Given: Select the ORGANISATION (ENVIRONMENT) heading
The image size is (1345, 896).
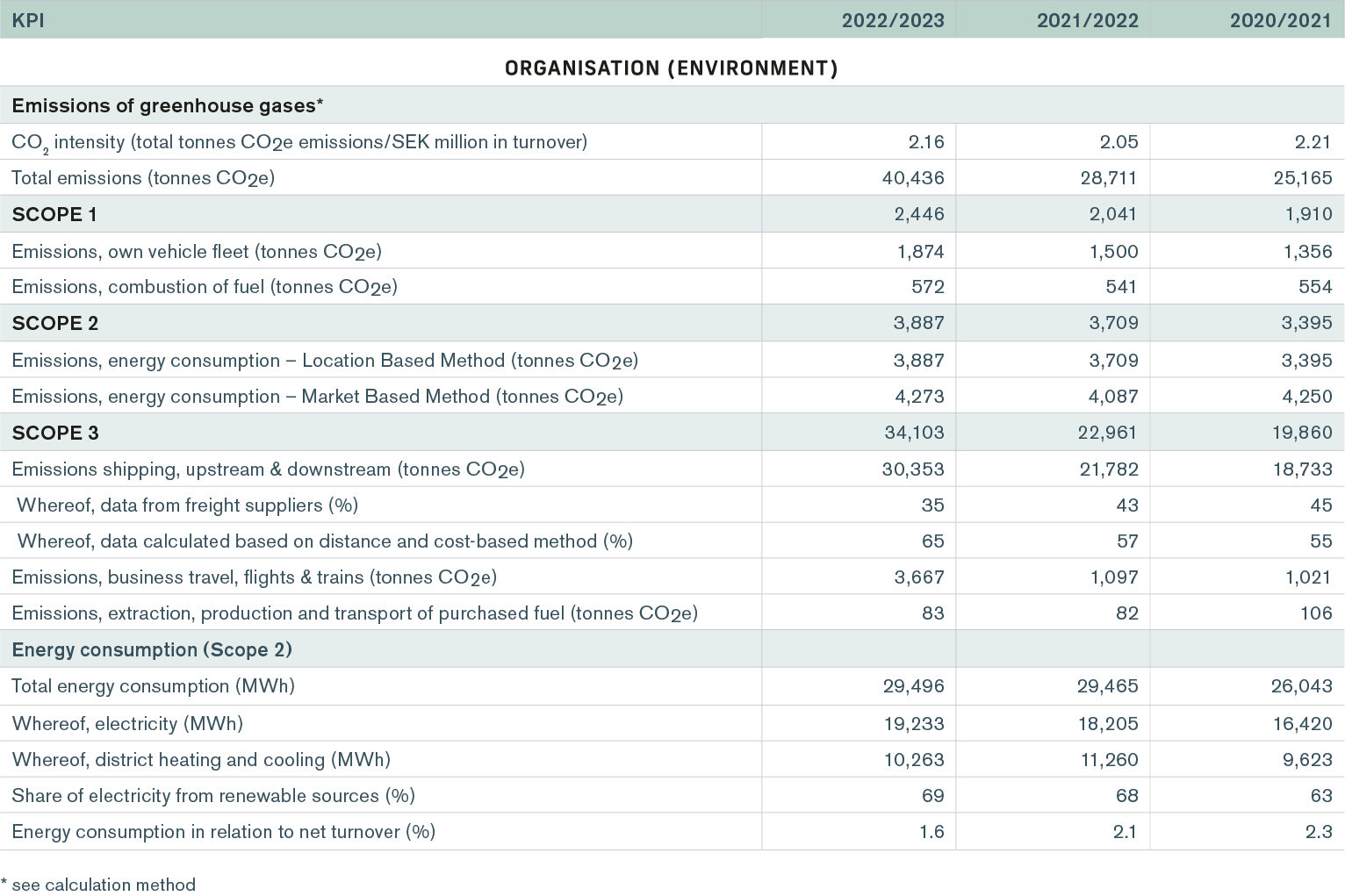Looking at the screenshot, I should point(672,68).
